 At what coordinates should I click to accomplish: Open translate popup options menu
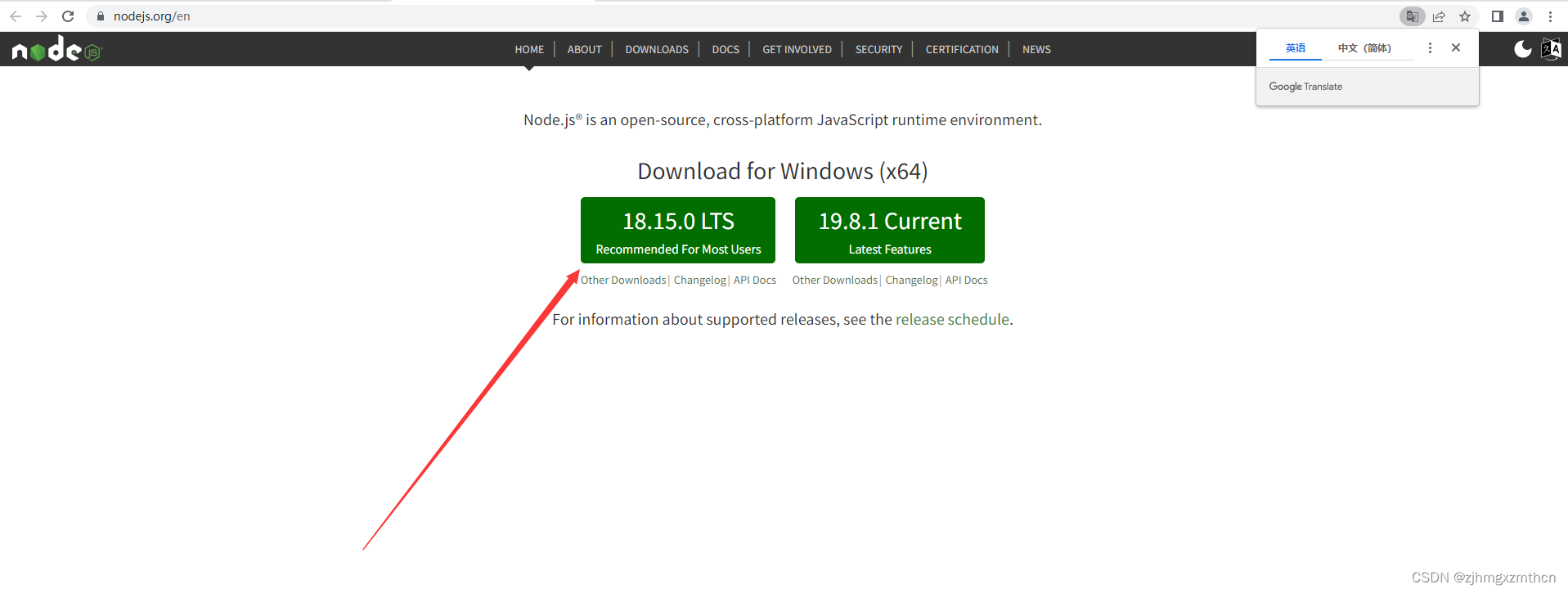(x=1430, y=48)
